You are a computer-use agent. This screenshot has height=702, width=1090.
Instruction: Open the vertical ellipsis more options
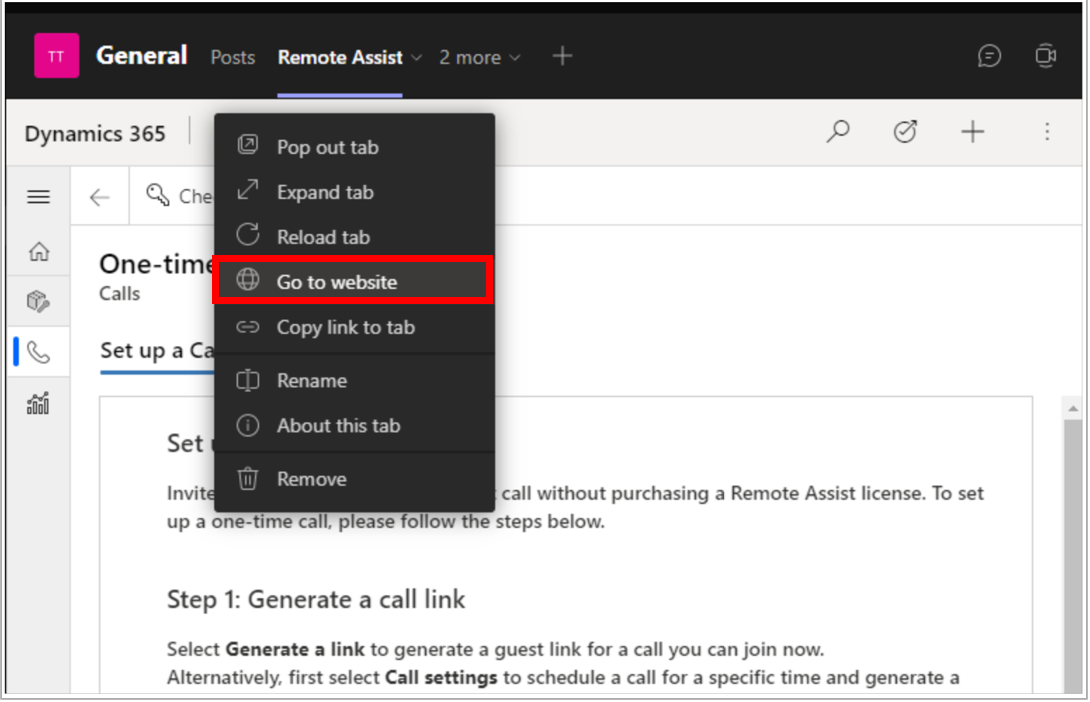click(x=1046, y=131)
